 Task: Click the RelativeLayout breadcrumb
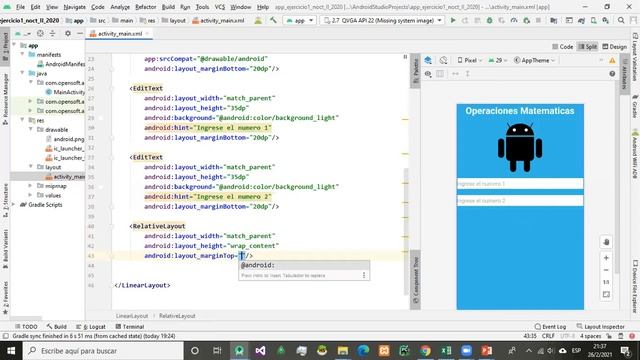coord(177,316)
